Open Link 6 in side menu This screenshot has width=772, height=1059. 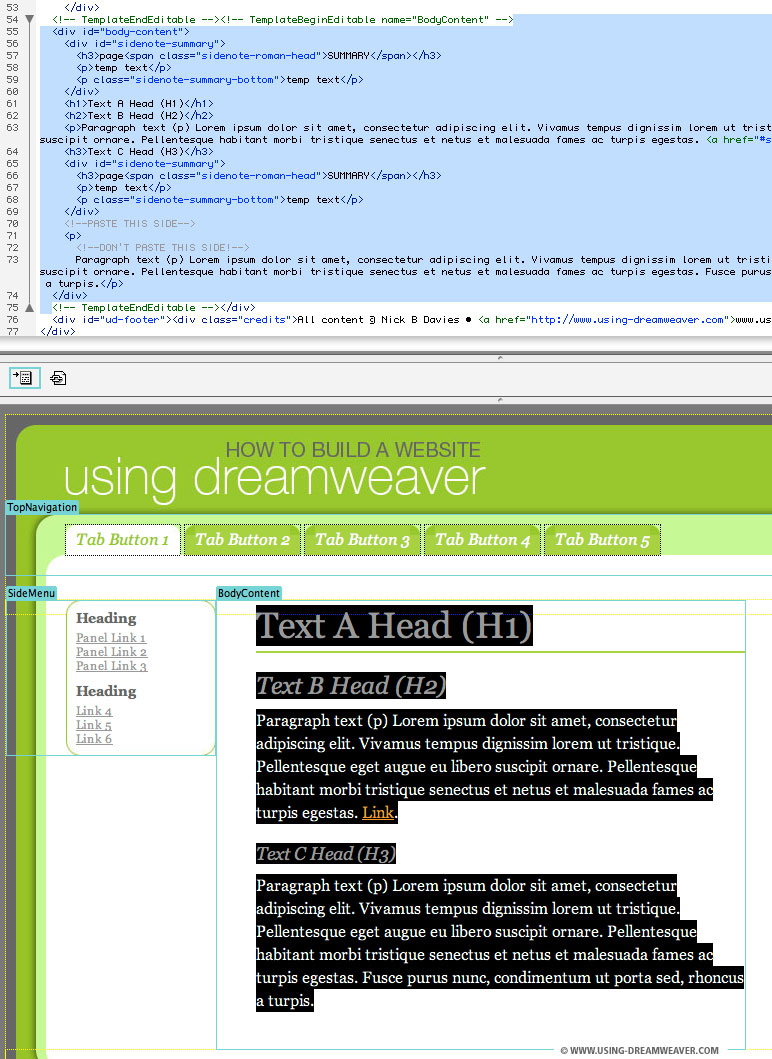94,739
